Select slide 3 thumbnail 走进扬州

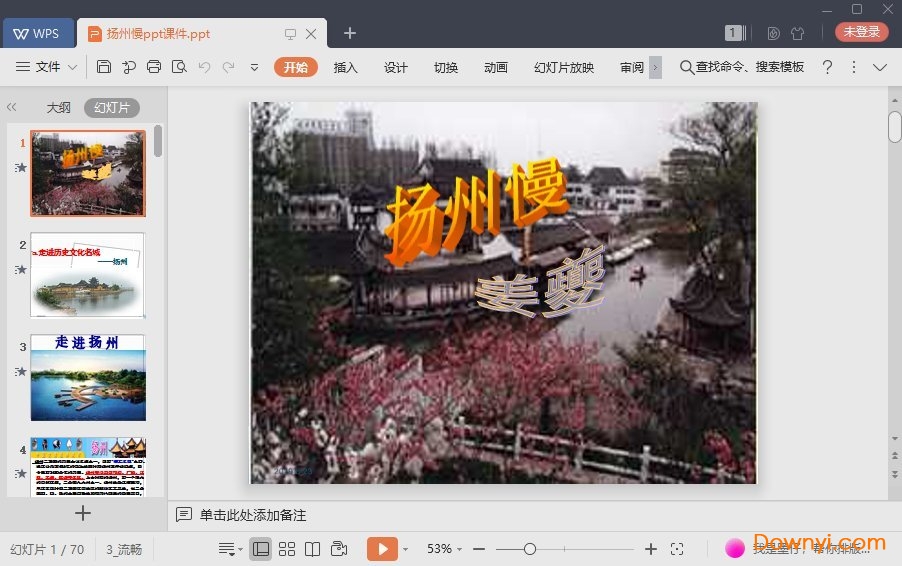tap(88, 377)
